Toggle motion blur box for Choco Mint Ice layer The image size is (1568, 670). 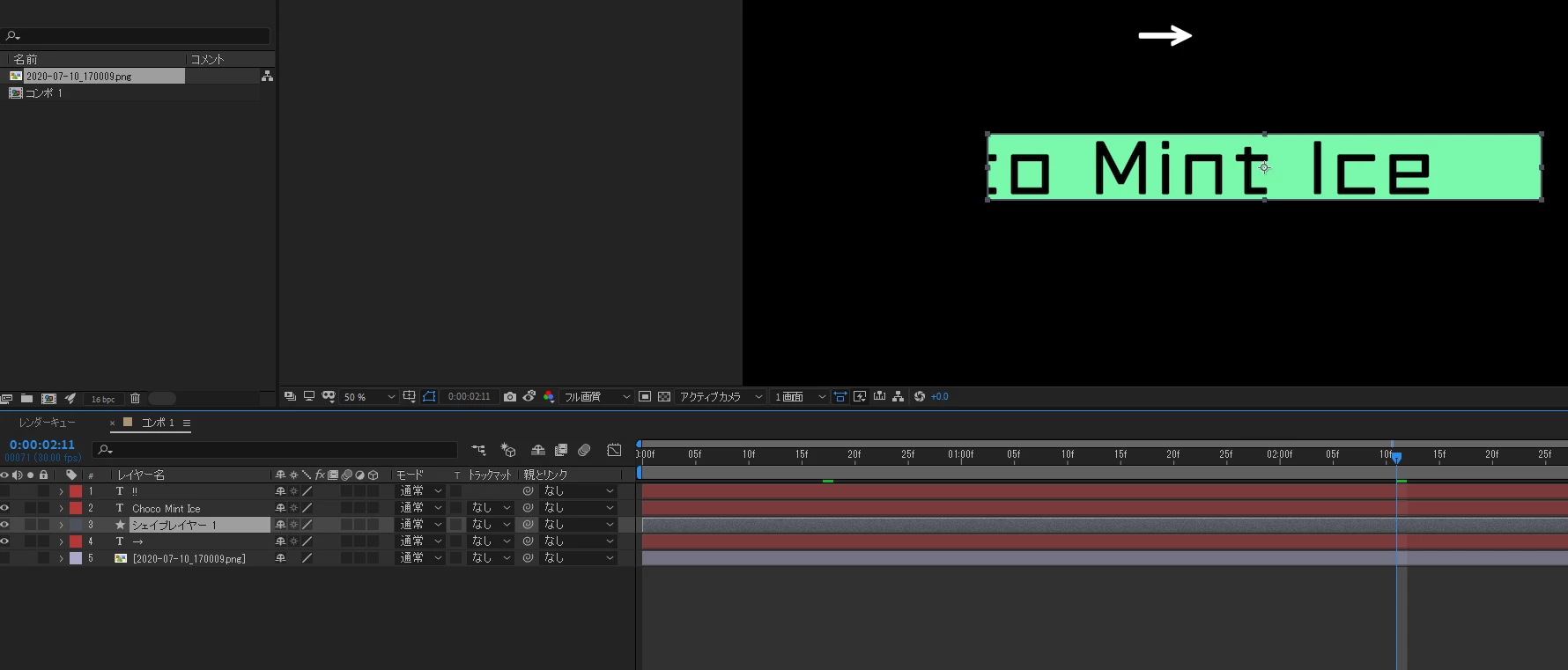pyautogui.click(x=346, y=508)
